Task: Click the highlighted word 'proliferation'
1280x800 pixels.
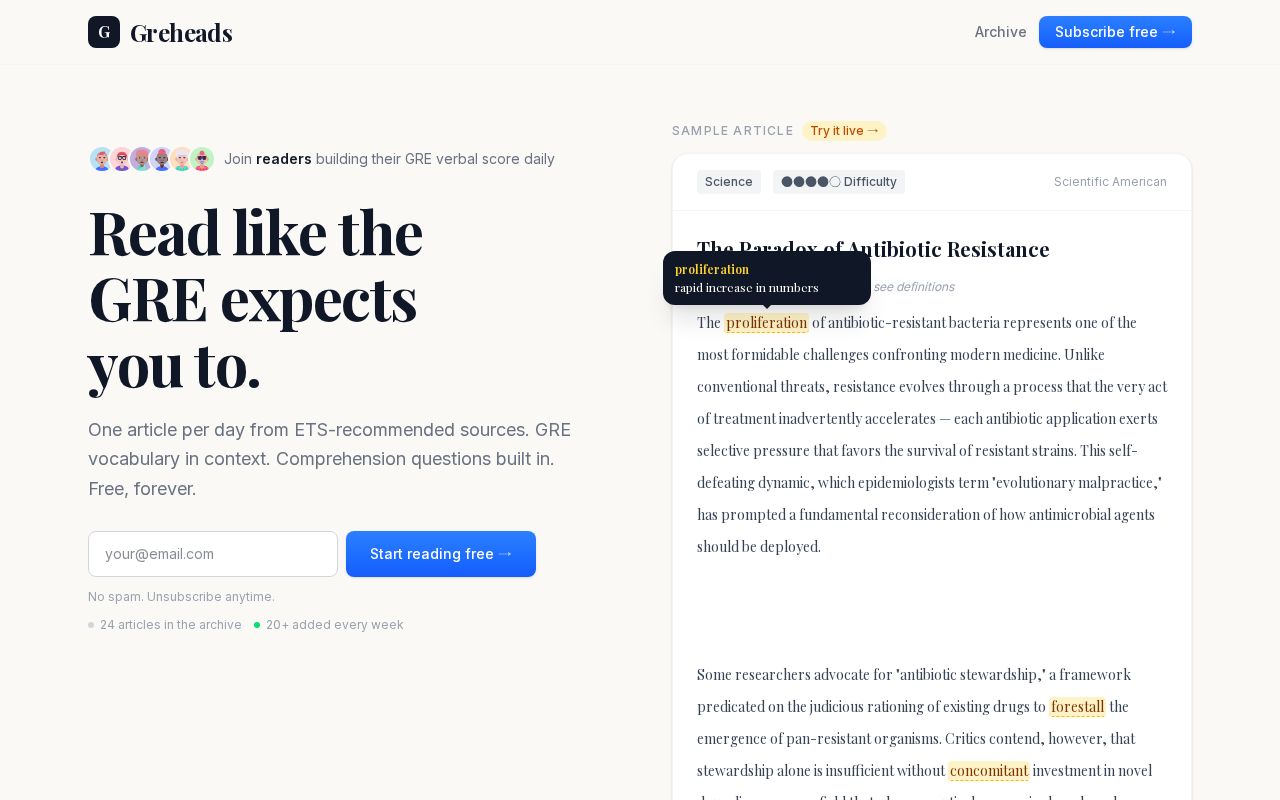Action: pyautogui.click(x=767, y=322)
